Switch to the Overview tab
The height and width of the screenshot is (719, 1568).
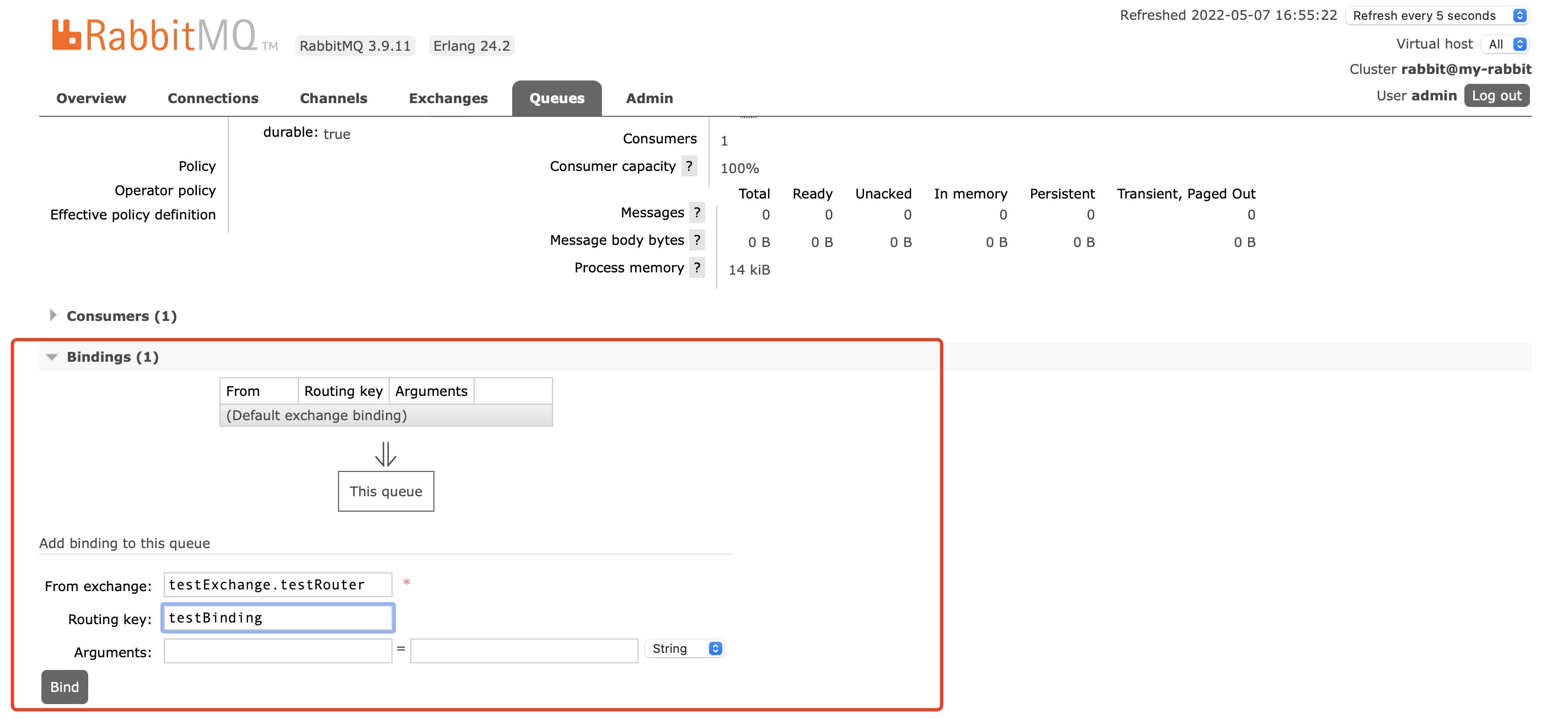pyautogui.click(x=91, y=98)
